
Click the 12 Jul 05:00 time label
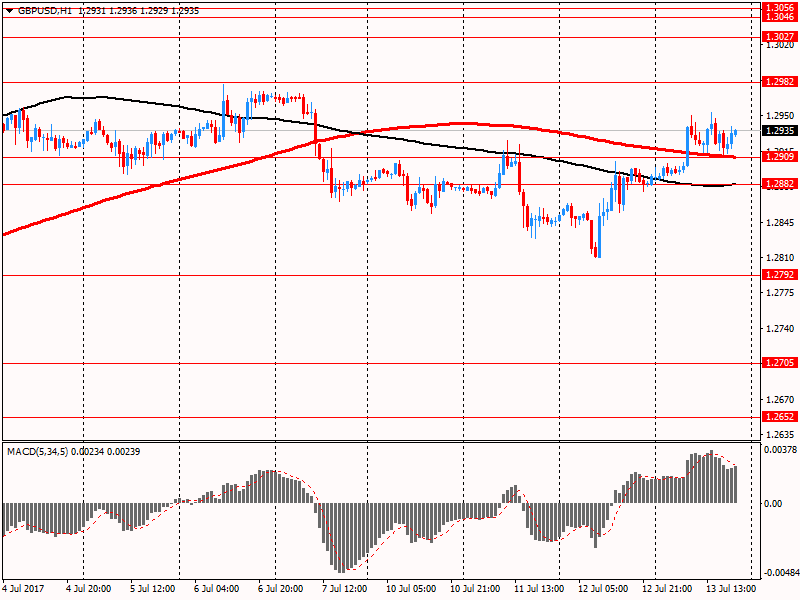[x=603, y=589]
